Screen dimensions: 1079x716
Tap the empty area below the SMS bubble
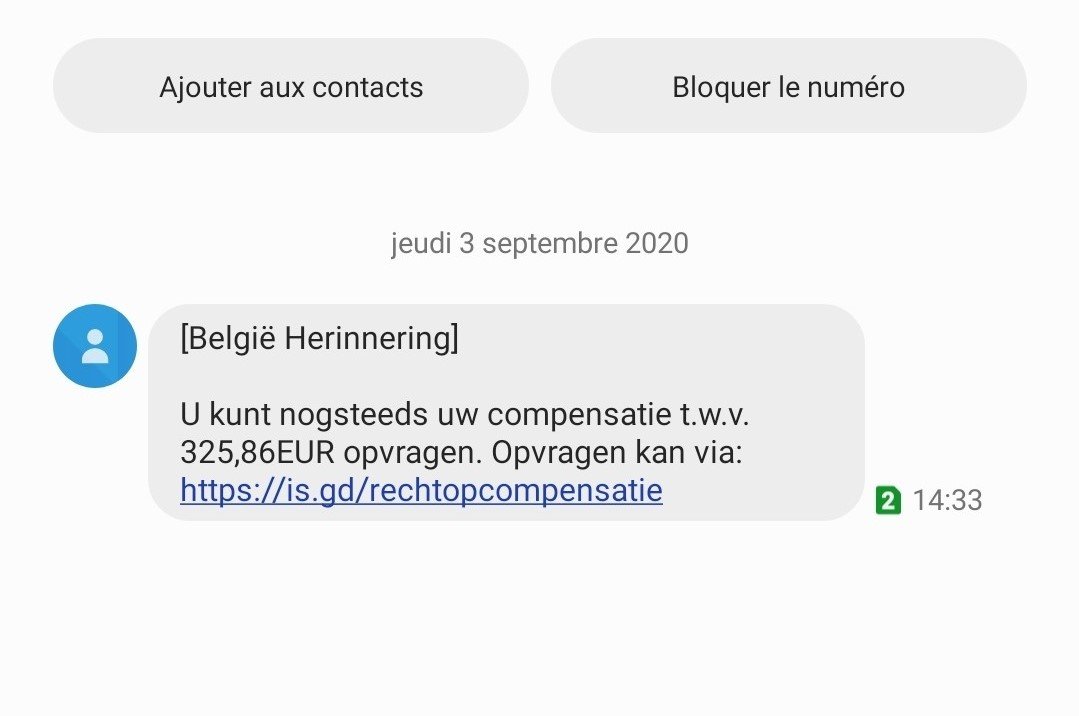pyautogui.click(x=539, y=620)
